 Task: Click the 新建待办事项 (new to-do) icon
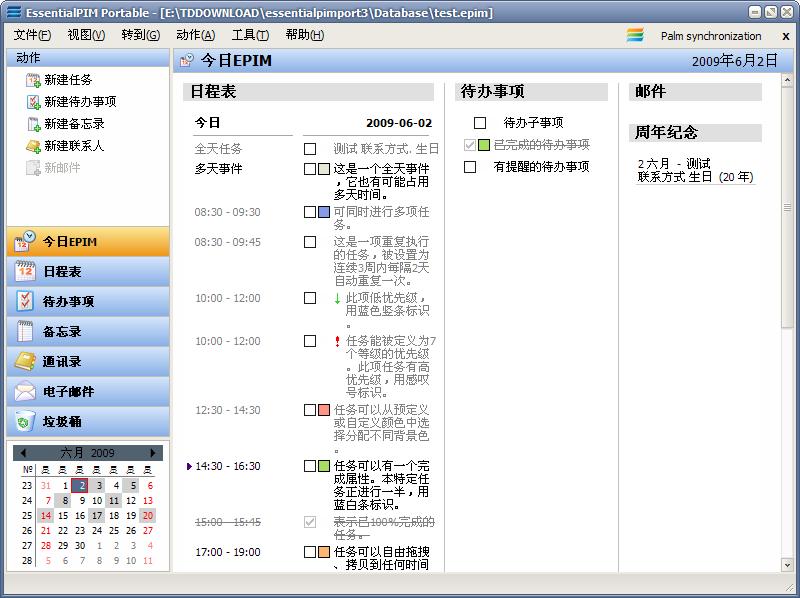33,102
